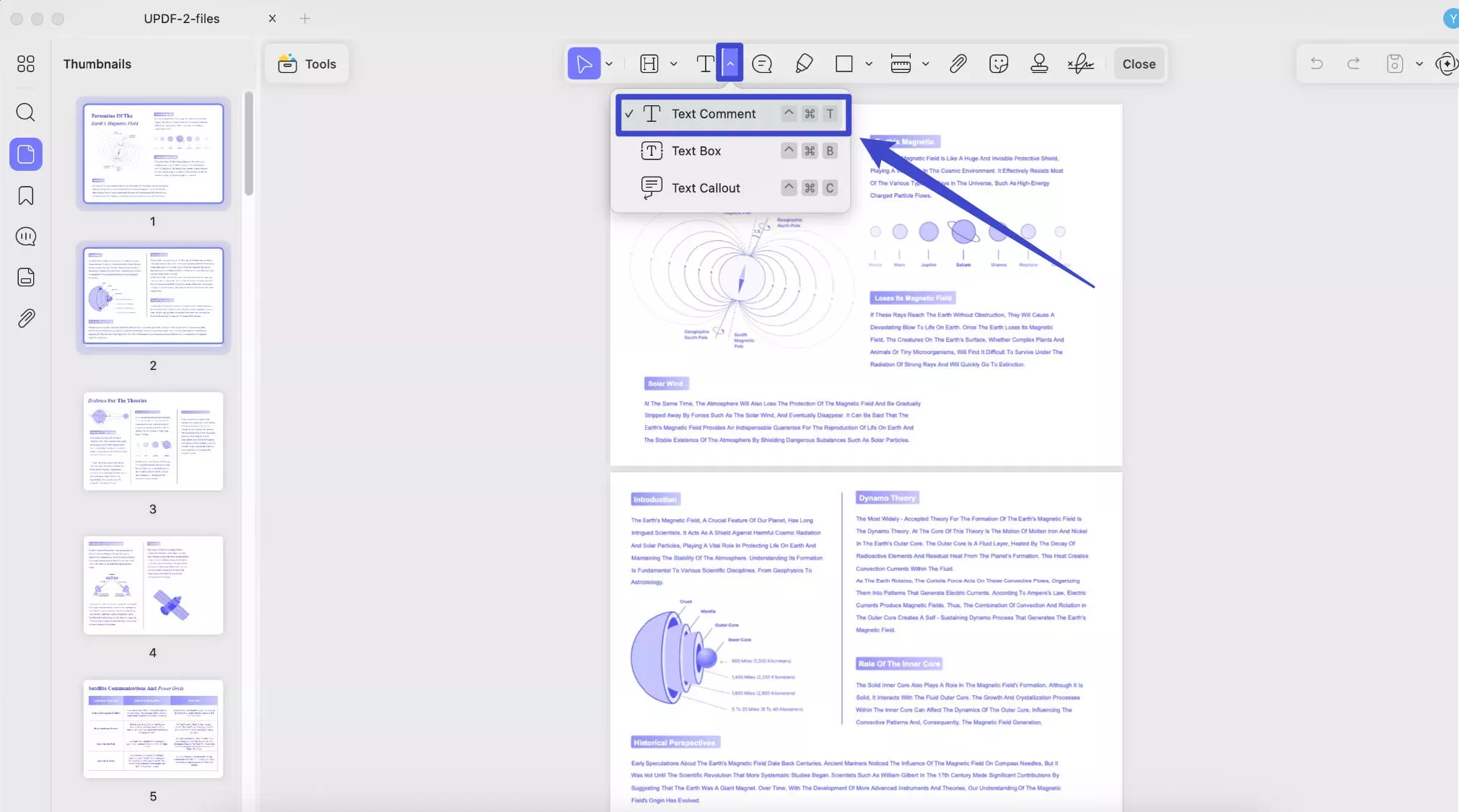The height and width of the screenshot is (812, 1459).
Task: Open the AI assistant
Action: tap(1447, 63)
